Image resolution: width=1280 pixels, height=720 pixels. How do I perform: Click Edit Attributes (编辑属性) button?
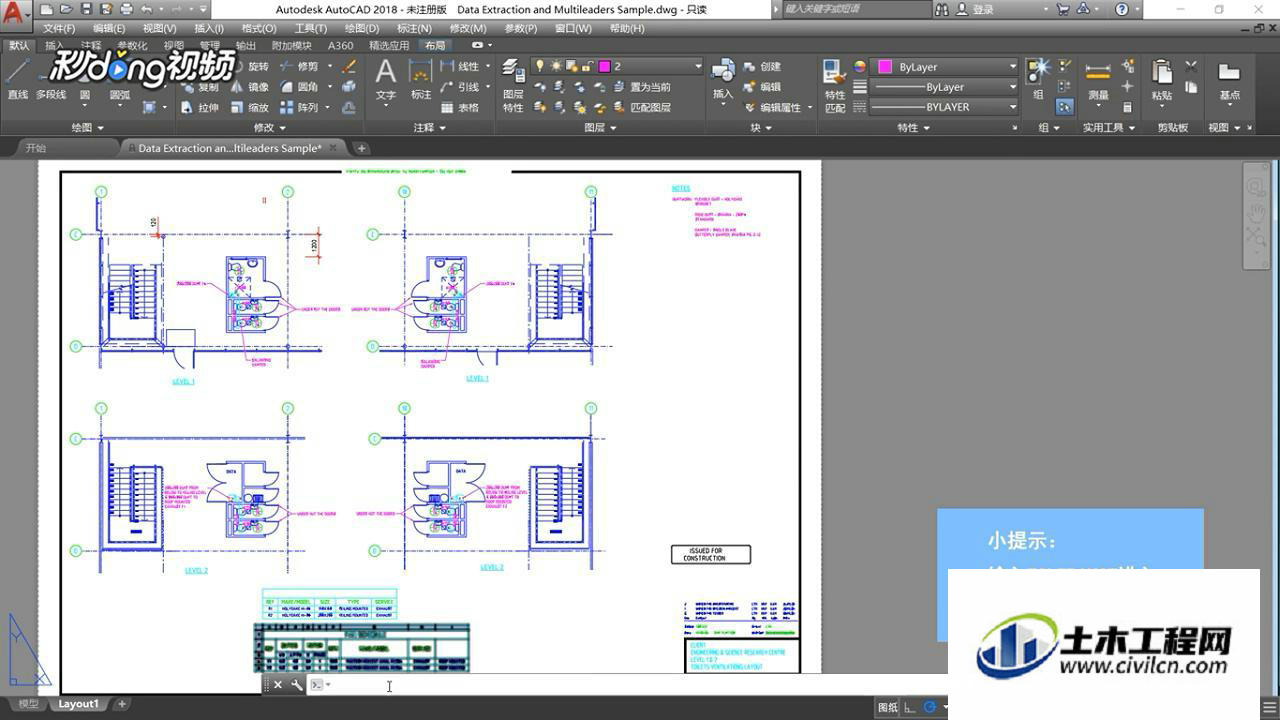[x=773, y=108]
